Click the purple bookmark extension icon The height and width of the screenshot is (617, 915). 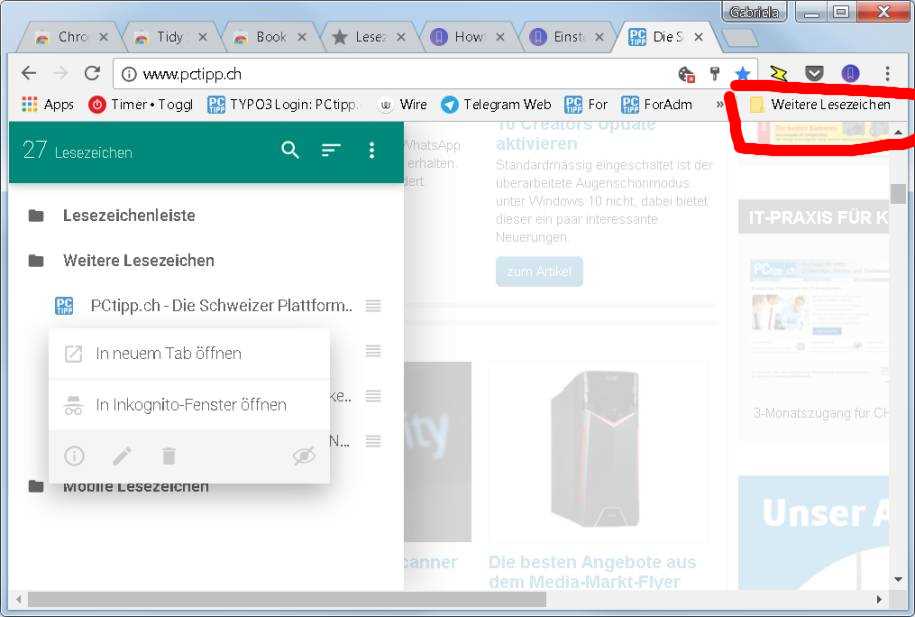[850, 74]
